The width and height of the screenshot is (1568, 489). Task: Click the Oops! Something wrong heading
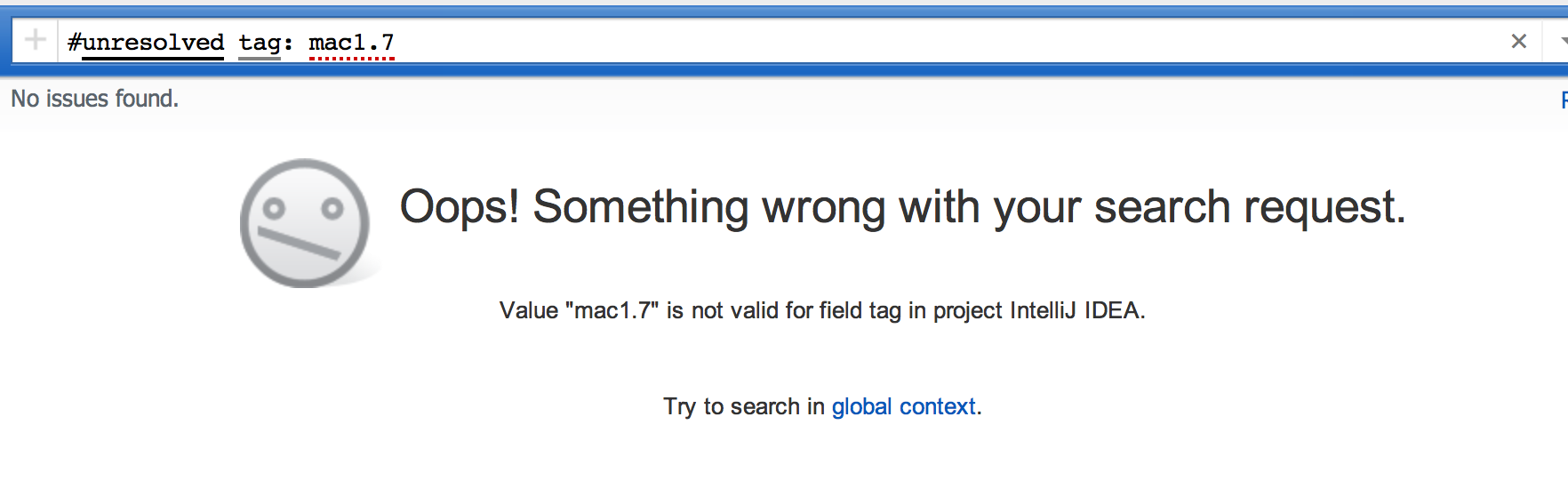coord(902,207)
